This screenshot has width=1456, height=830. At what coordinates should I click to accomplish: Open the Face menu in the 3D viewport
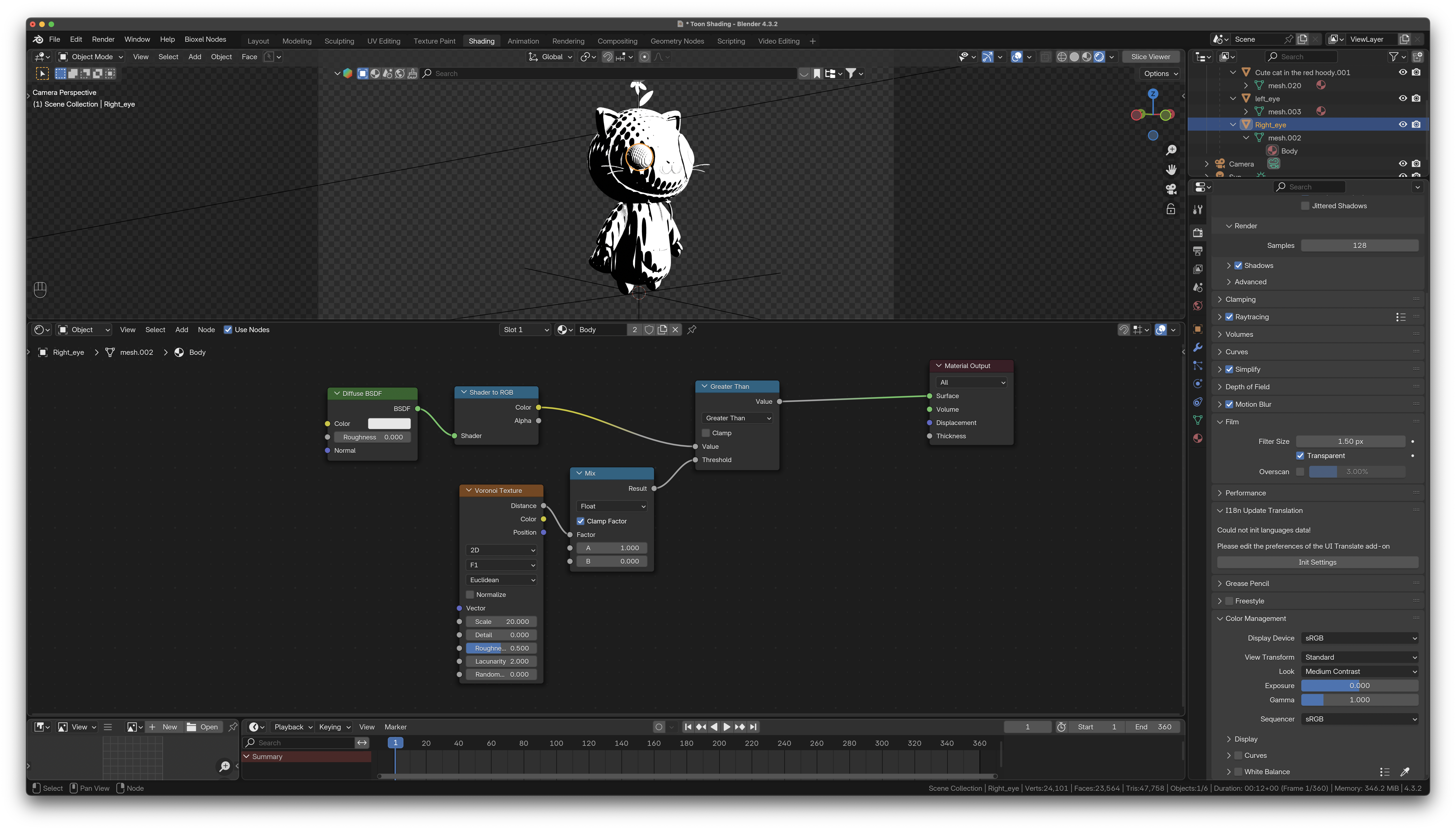(249, 57)
